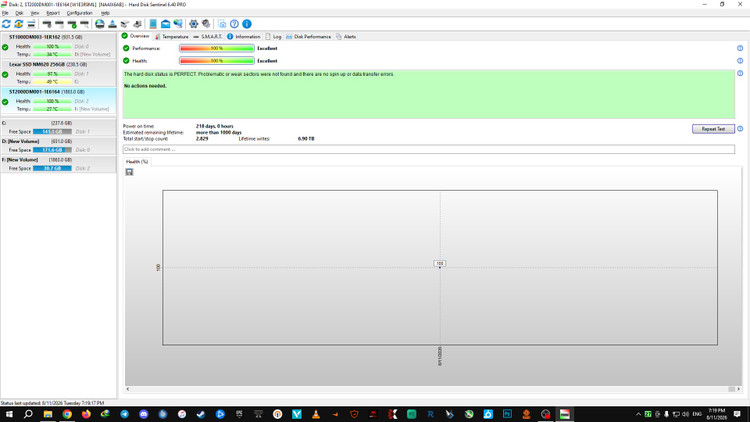Open the Disk menu
The image size is (750, 422).
(19, 13)
